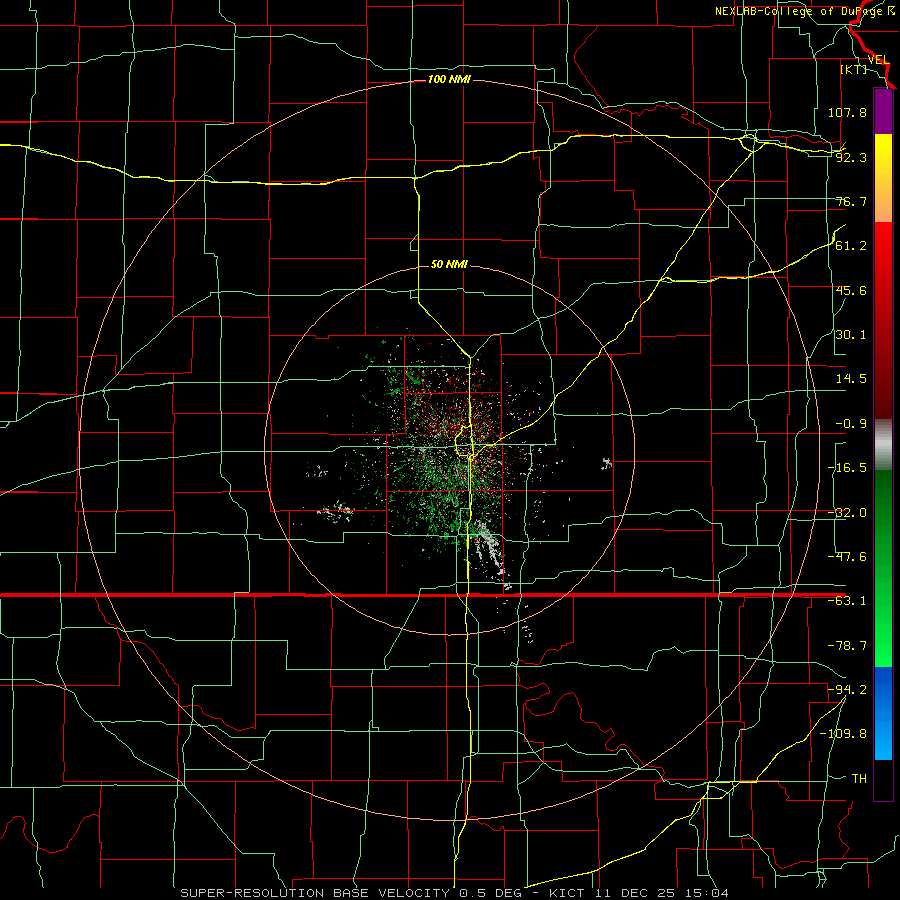Click the -63.1 legend value
This screenshot has width=900, height=900.
pos(847,601)
